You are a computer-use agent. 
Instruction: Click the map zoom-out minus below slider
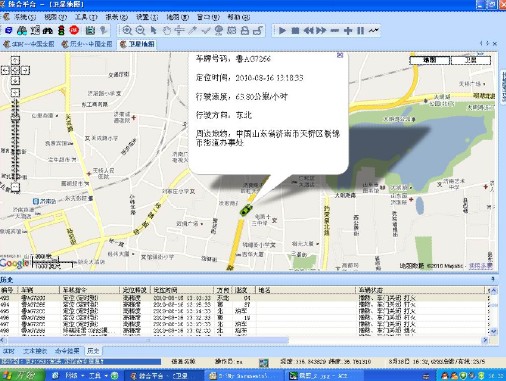[15, 187]
